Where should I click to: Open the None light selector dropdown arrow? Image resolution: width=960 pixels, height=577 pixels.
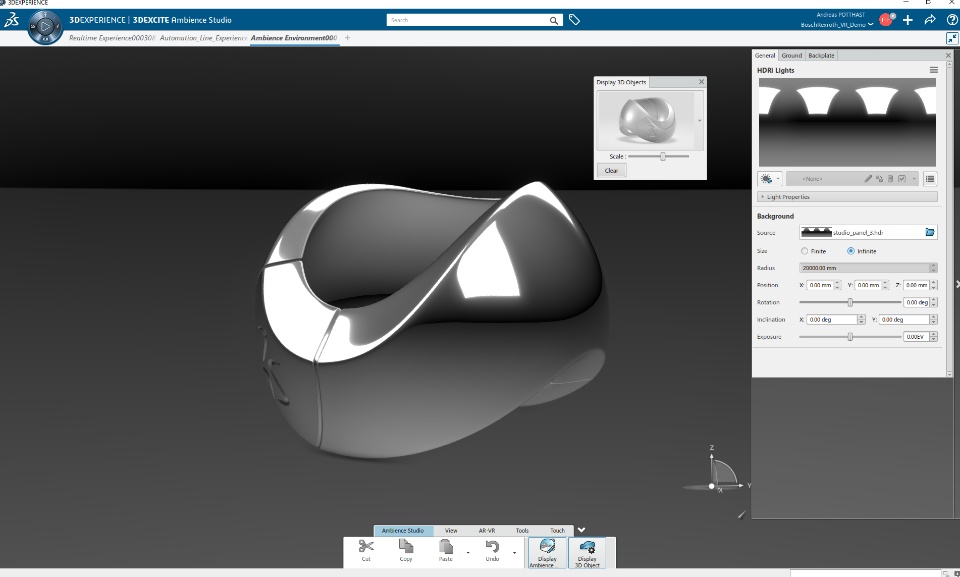click(914, 179)
